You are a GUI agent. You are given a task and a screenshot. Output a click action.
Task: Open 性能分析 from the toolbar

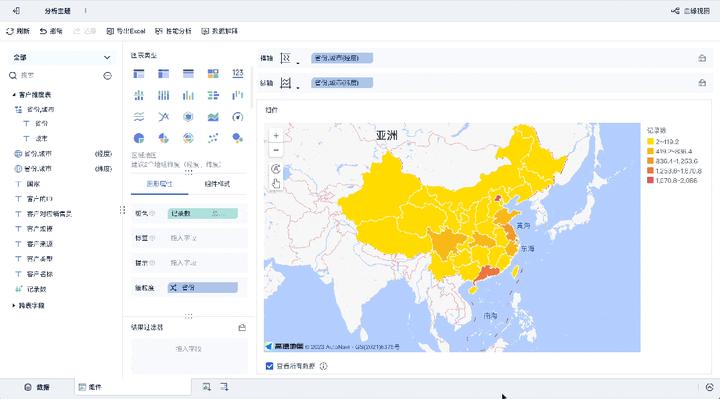point(173,31)
